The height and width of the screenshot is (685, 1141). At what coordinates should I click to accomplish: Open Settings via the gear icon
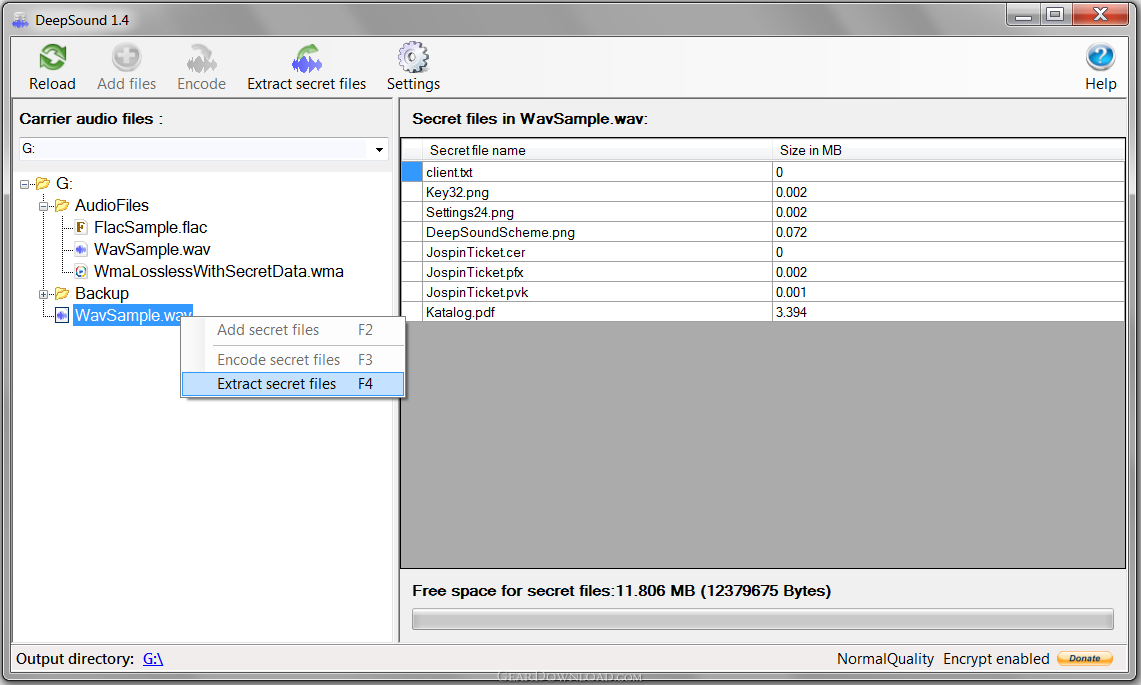(x=413, y=58)
